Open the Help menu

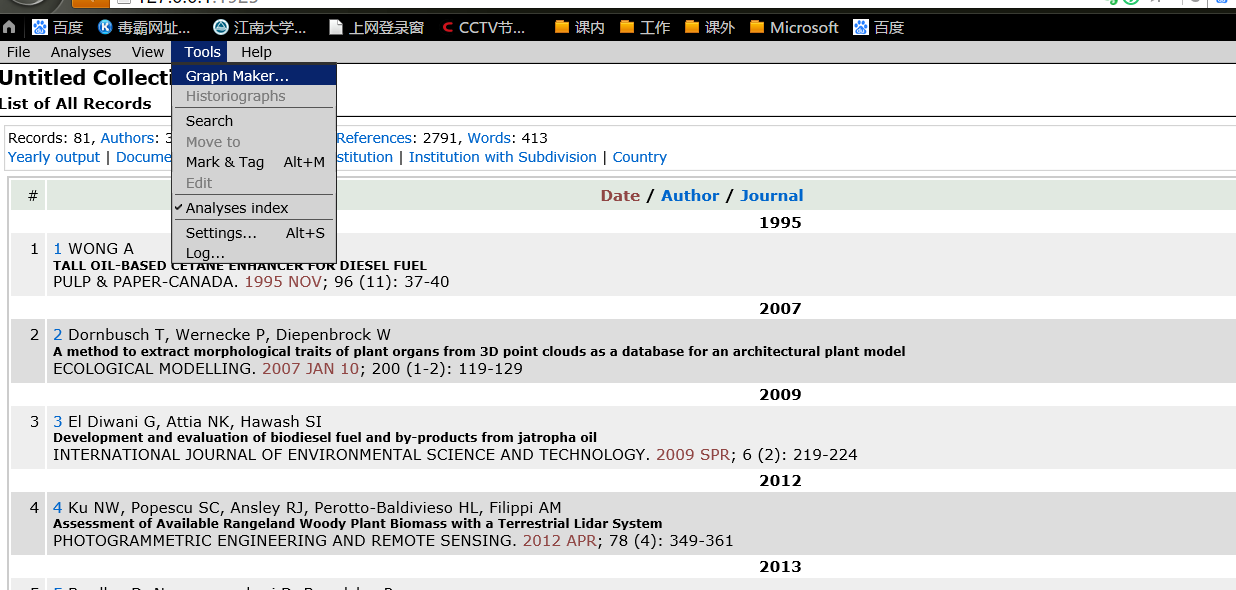pyautogui.click(x=258, y=51)
